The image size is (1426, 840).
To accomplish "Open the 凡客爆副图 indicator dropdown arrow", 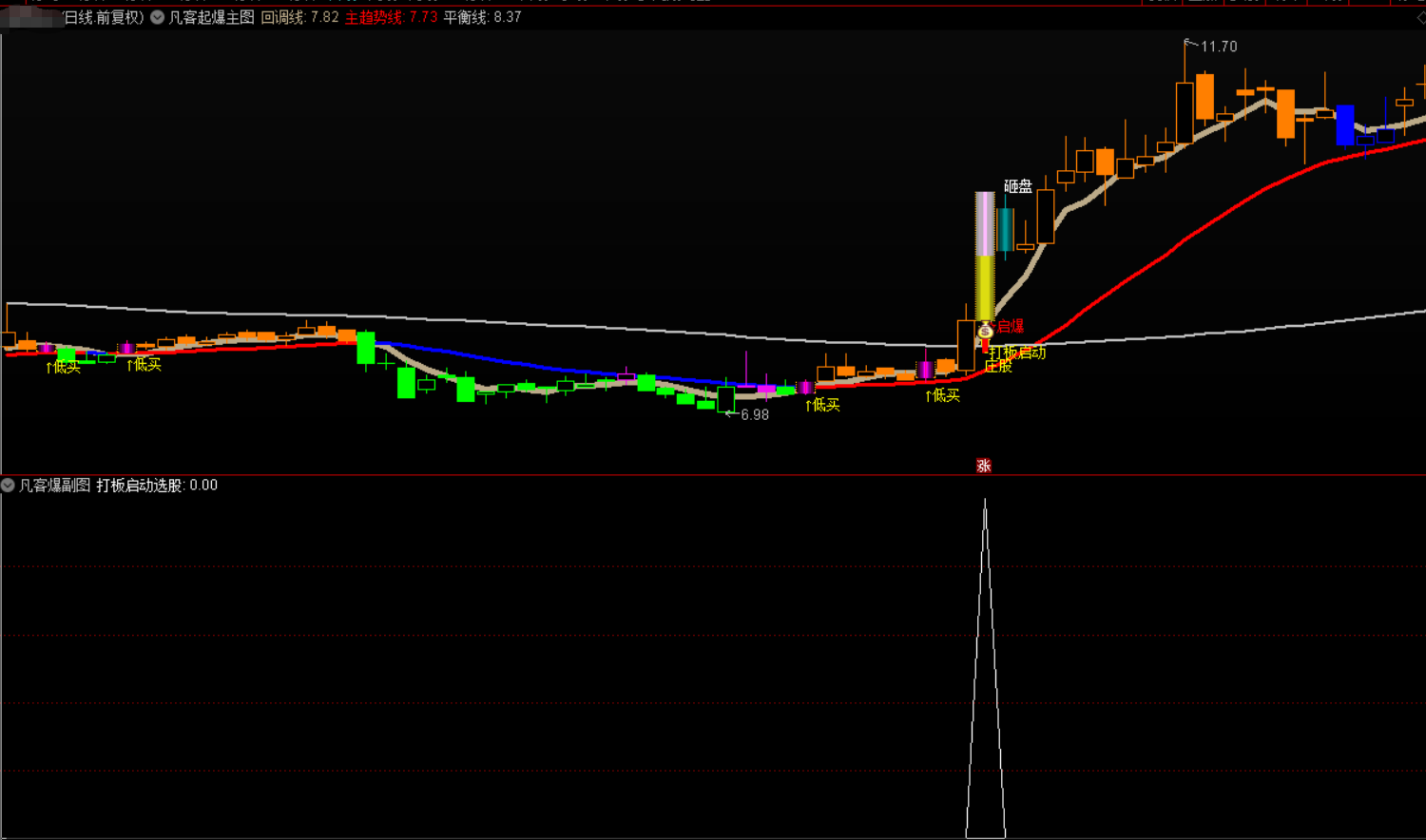I will [9, 486].
